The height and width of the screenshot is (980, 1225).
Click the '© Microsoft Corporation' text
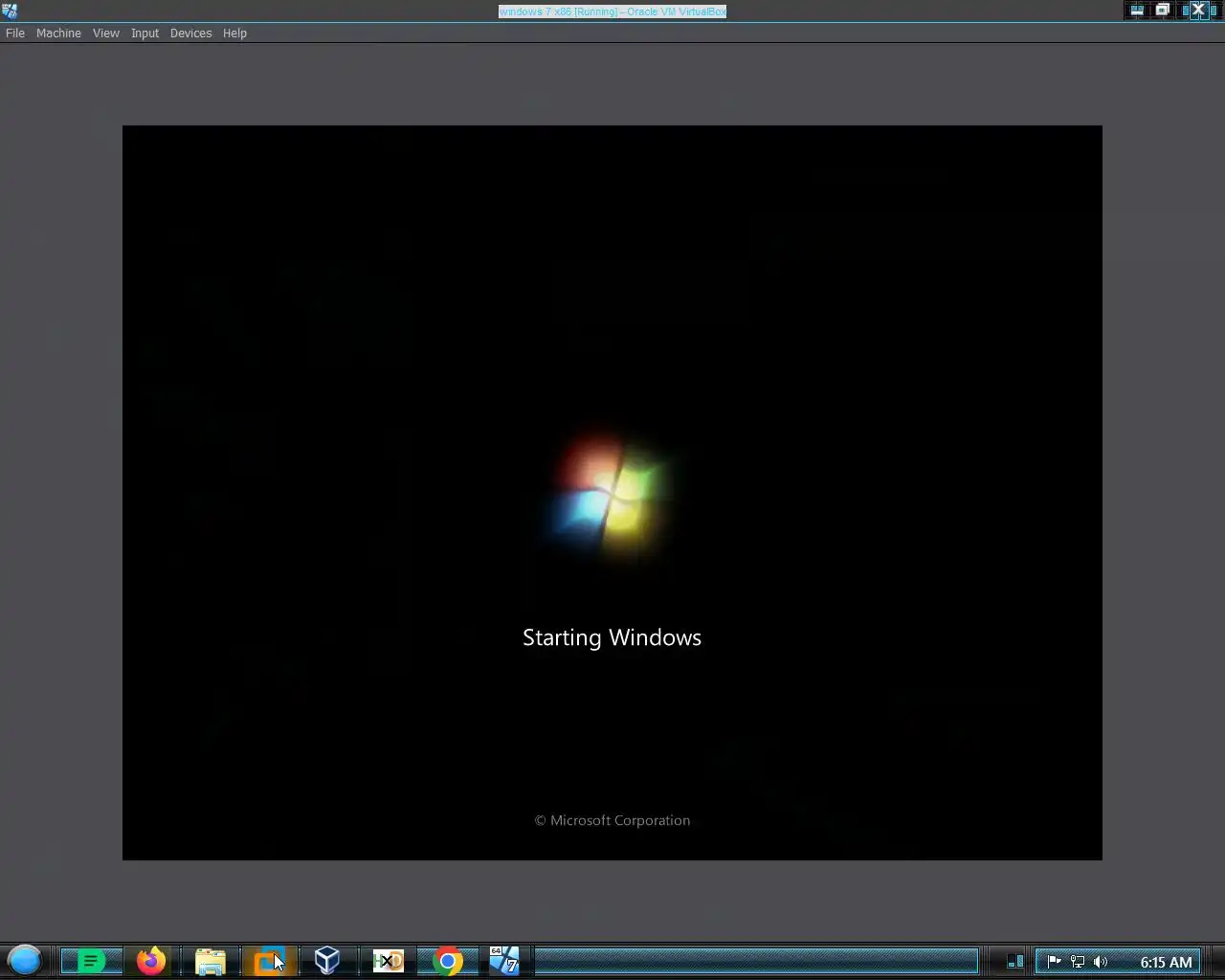point(612,820)
